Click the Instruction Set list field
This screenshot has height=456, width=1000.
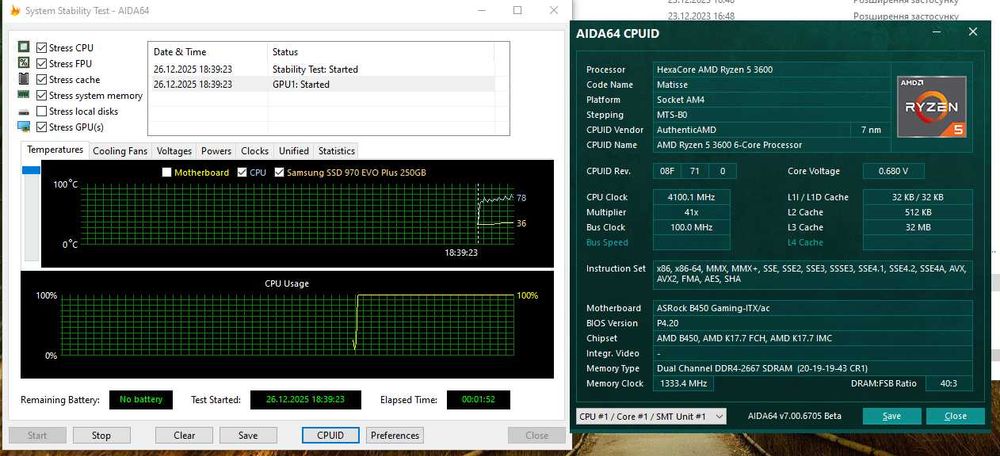click(813, 274)
